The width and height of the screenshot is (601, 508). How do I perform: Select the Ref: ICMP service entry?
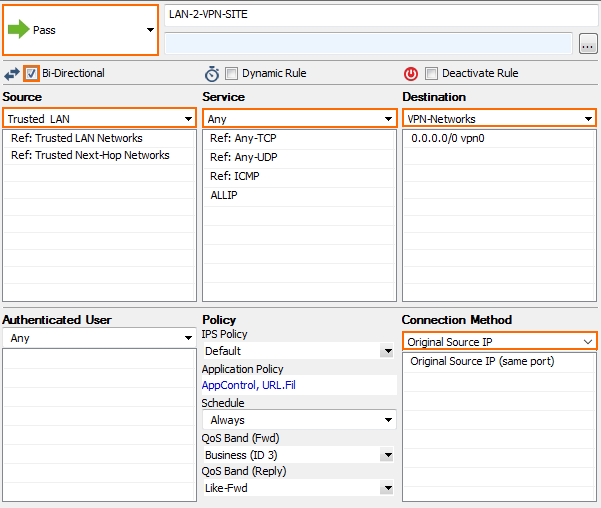coord(235,176)
